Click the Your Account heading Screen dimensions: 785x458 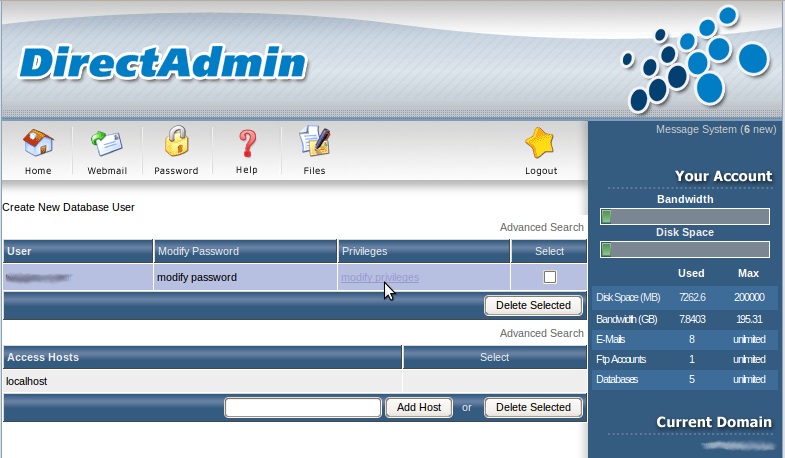click(723, 176)
